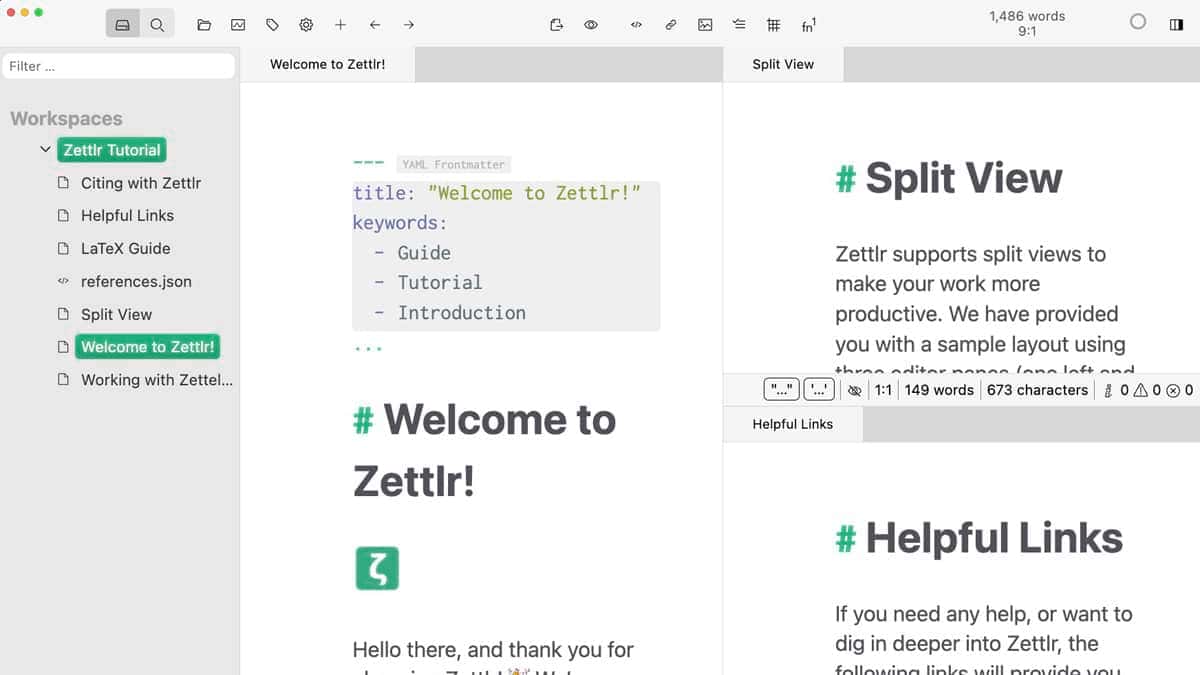Screen dimensions: 1200x675
Task: Insert a table using the grid icon
Action: coord(773,24)
